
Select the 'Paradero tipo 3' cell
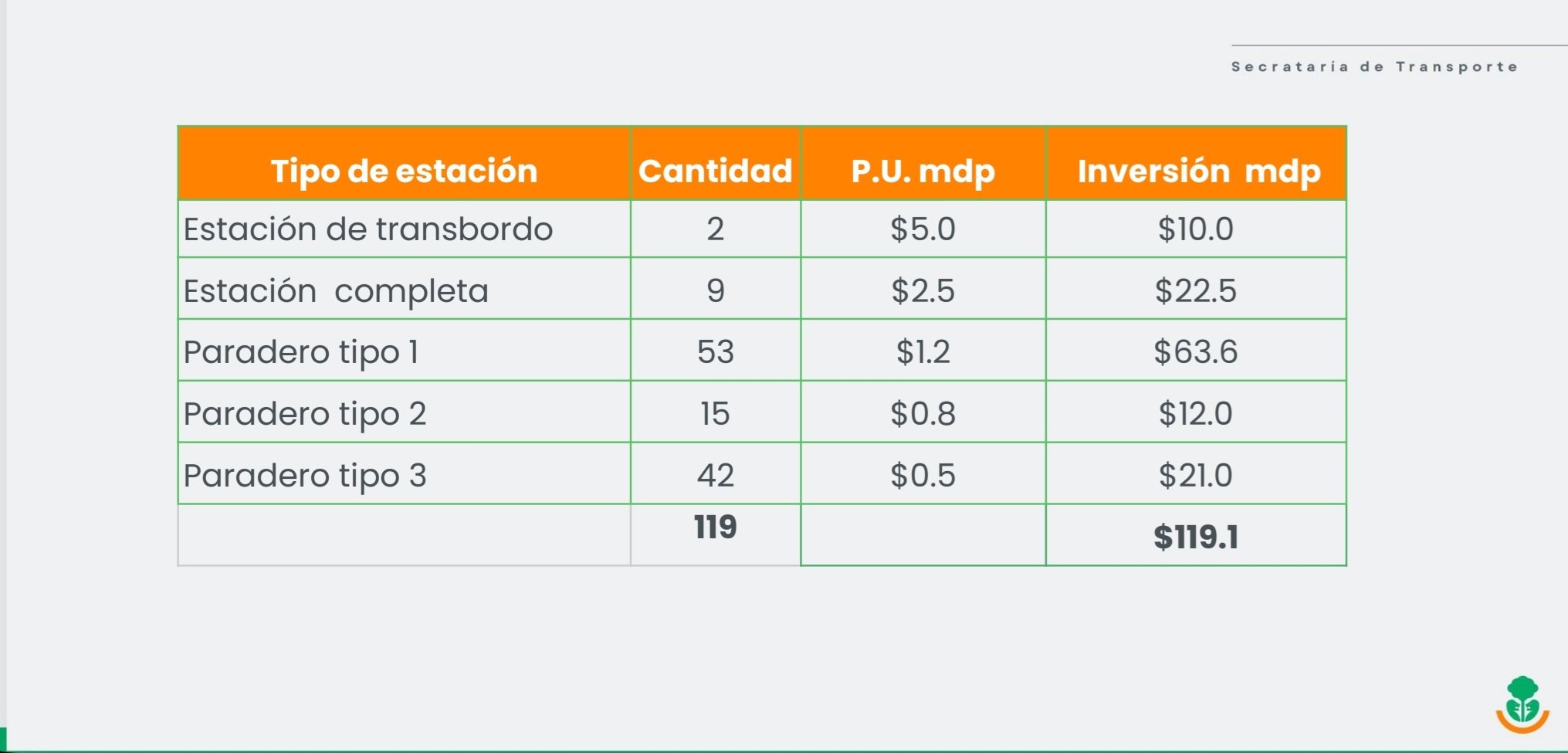click(305, 476)
